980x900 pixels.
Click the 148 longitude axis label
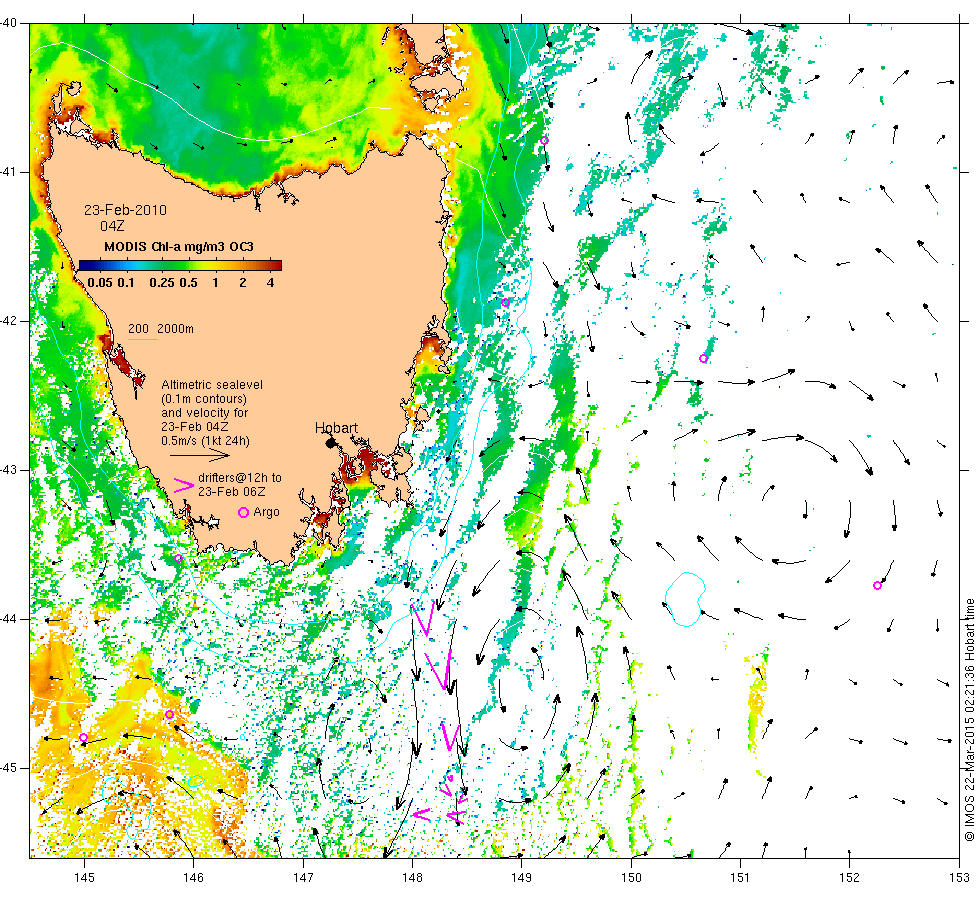click(x=412, y=878)
